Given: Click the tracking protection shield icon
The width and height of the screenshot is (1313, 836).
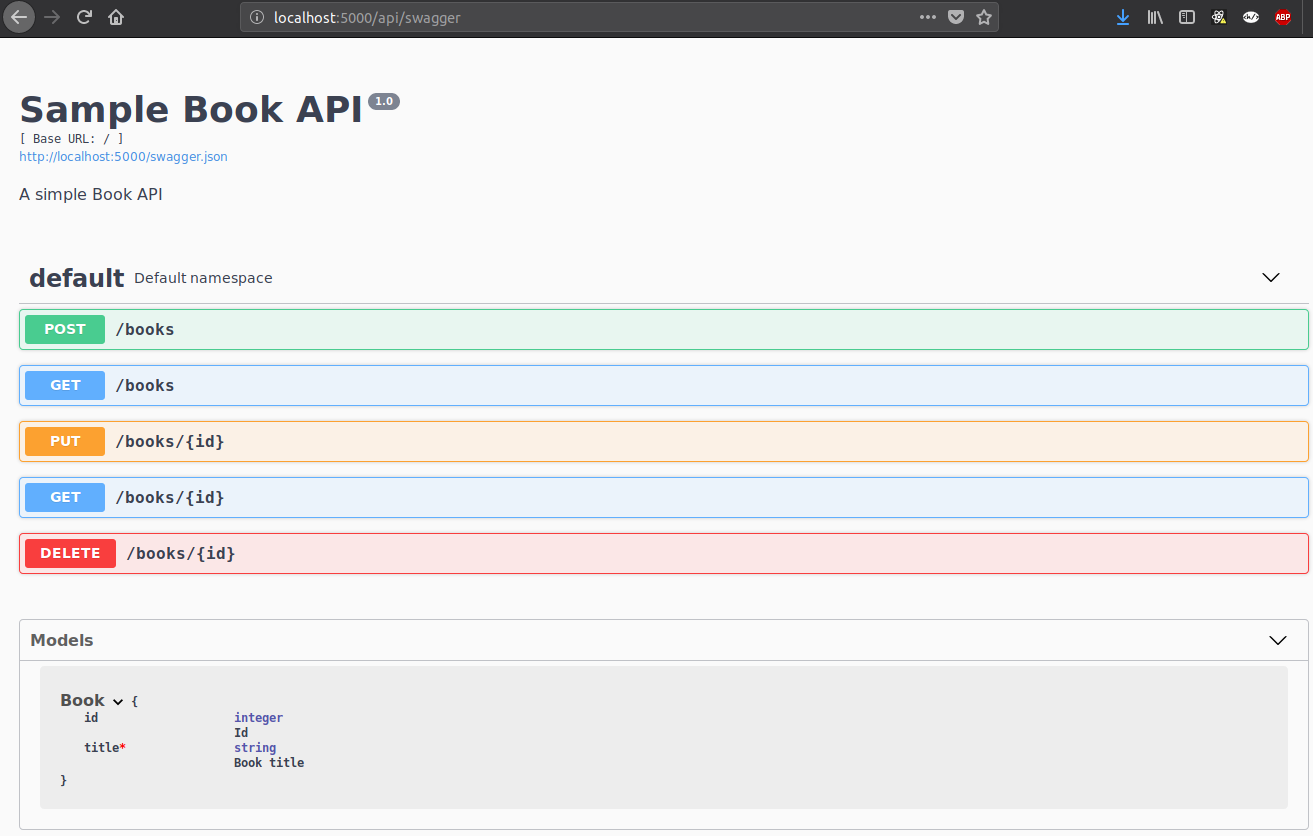Looking at the screenshot, I should tap(956, 17).
